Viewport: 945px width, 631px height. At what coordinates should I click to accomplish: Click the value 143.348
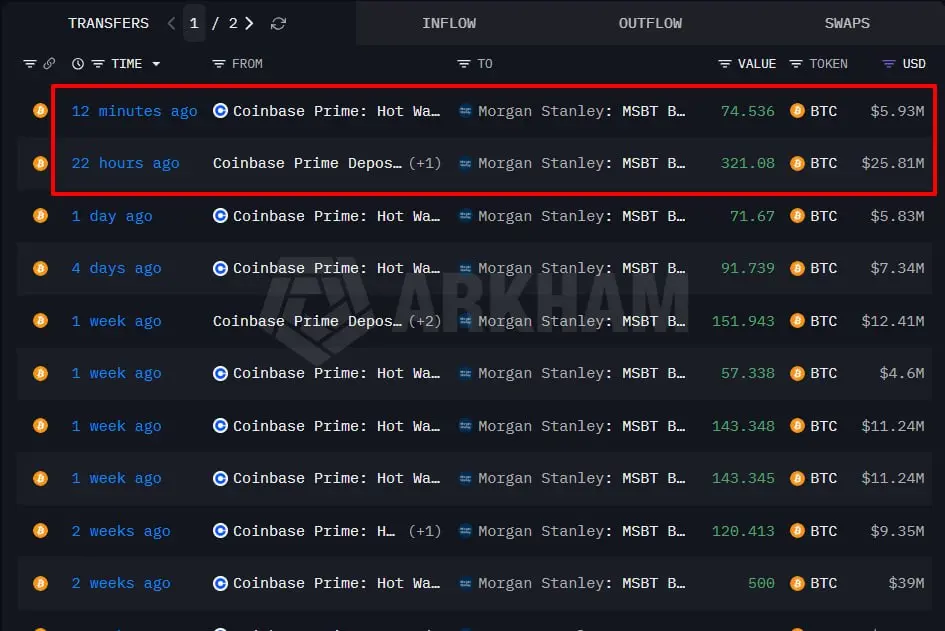[743, 426]
